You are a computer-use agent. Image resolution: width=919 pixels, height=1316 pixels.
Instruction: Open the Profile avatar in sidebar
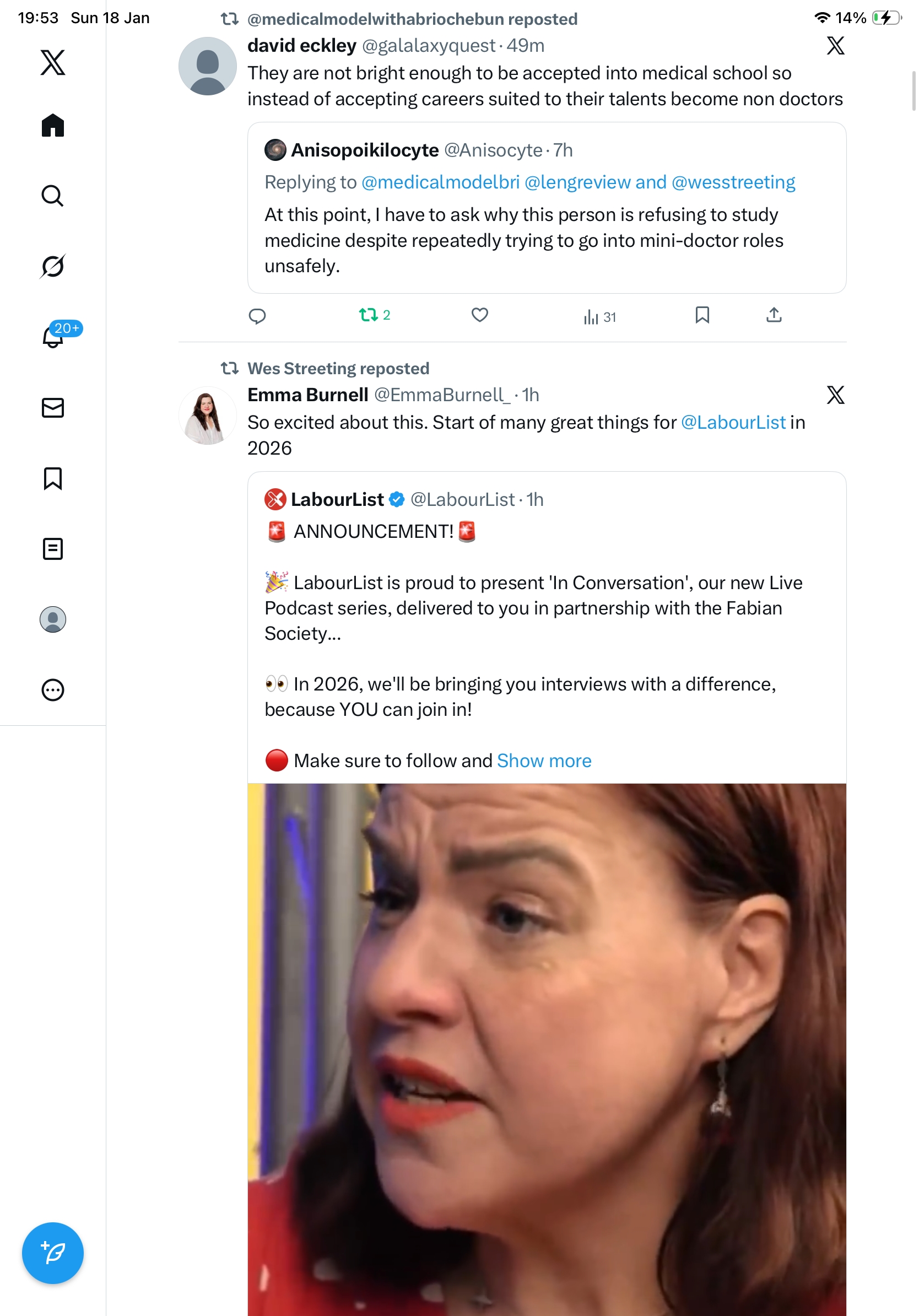pyautogui.click(x=53, y=619)
